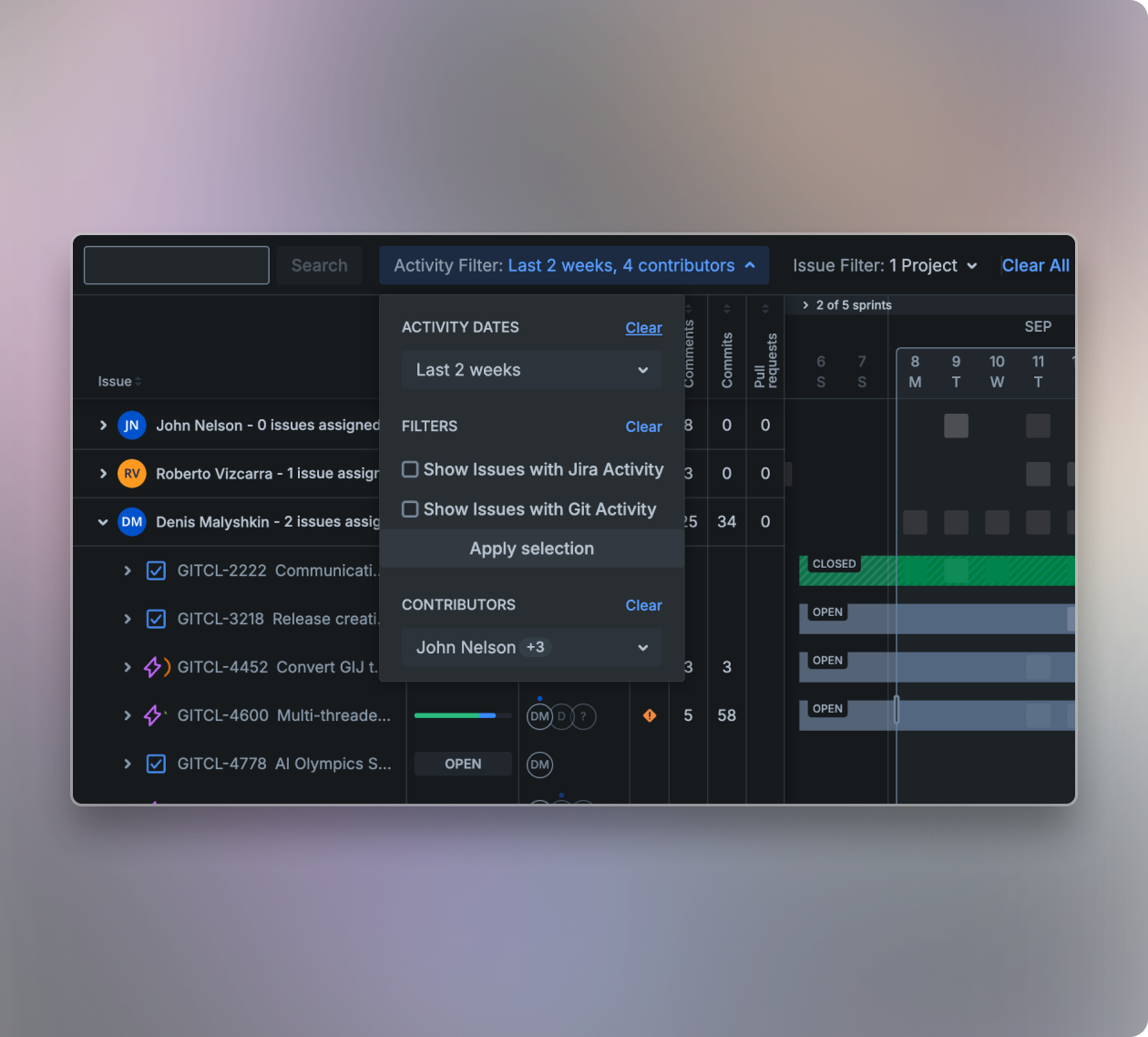
Task: Open the John Nelson +3 contributors dropdown
Action: (x=531, y=647)
